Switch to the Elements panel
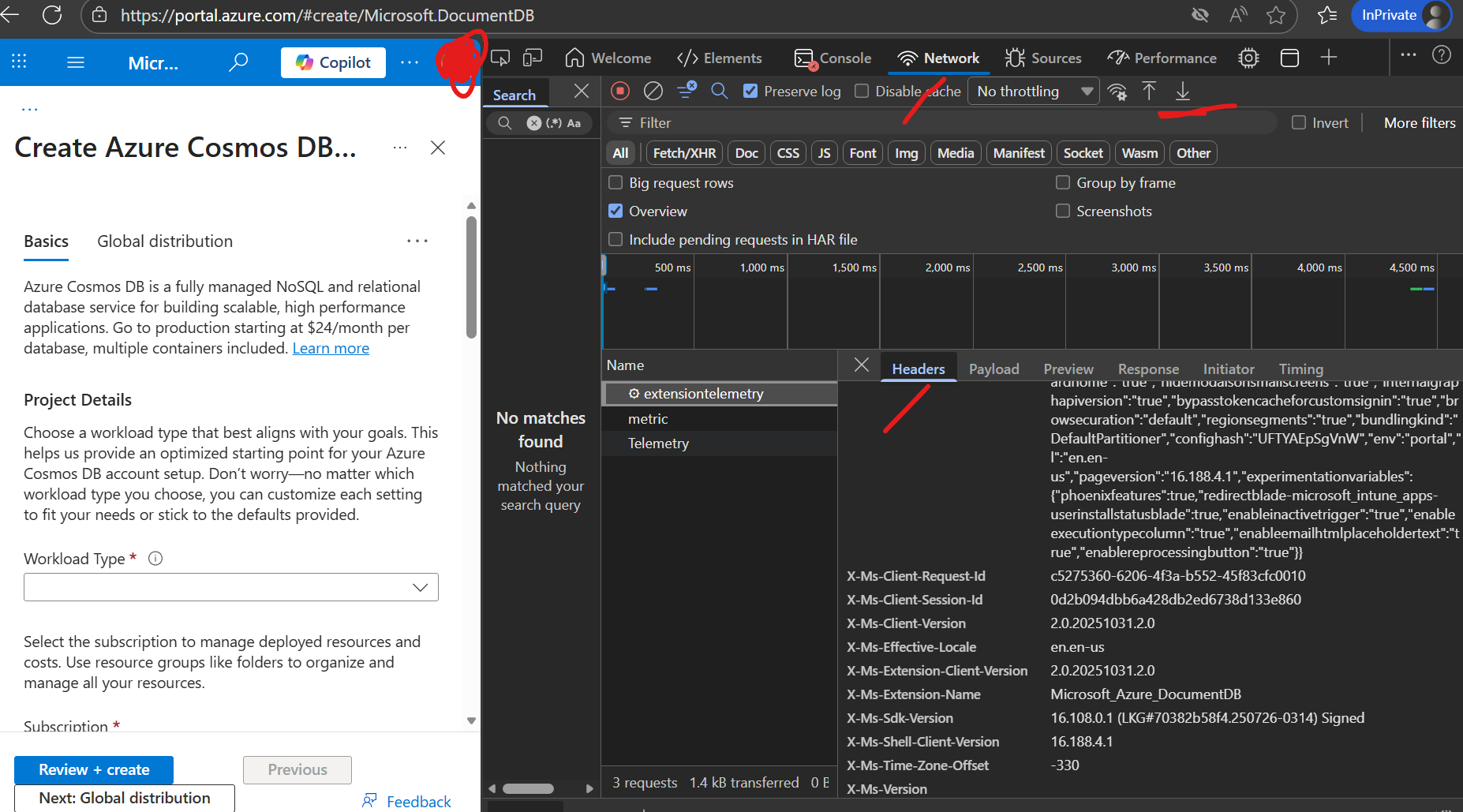This screenshot has height=812, width=1463. tap(720, 58)
